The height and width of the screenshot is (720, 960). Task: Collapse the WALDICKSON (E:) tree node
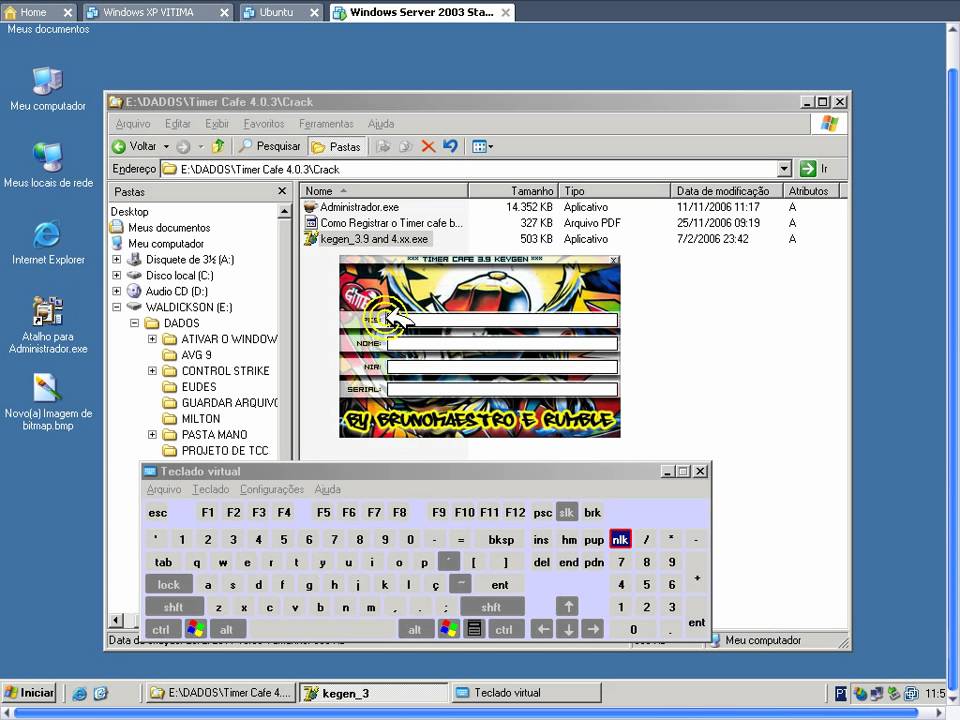coord(116,307)
